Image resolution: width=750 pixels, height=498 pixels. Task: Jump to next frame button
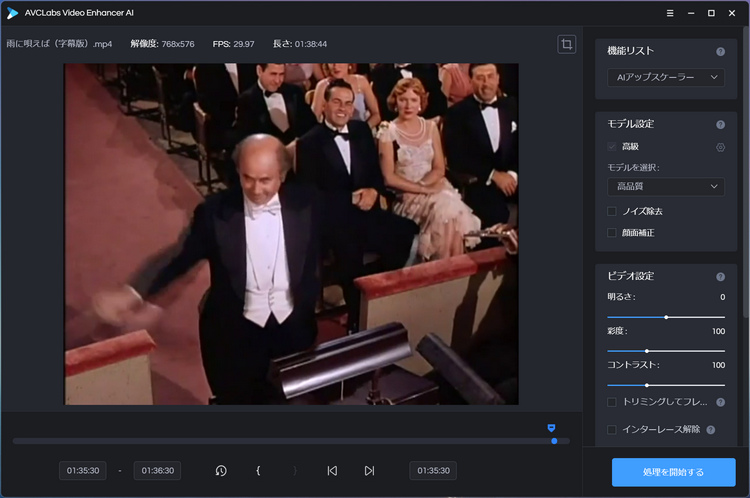369,471
